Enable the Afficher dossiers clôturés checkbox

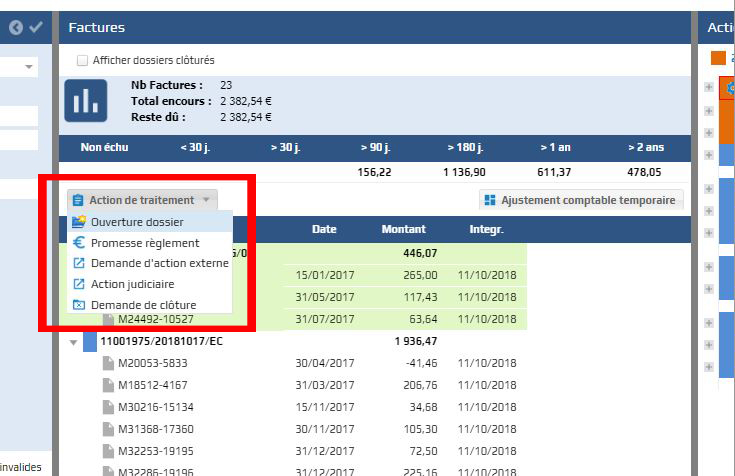pos(82,60)
